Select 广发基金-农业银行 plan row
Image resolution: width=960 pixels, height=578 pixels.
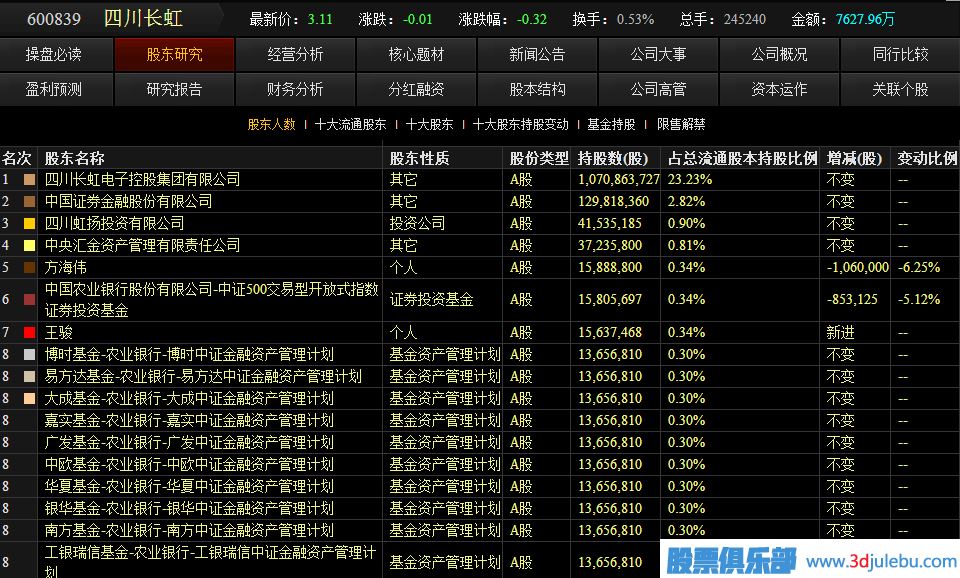point(189,443)
